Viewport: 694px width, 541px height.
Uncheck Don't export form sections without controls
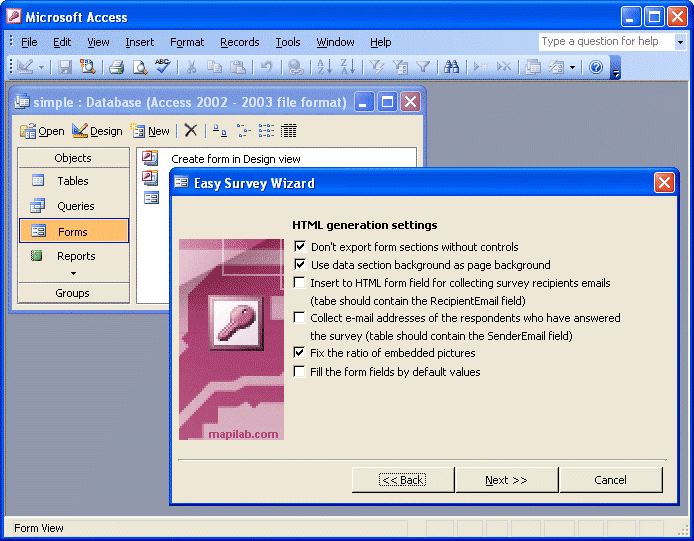[x=300, y=247]
